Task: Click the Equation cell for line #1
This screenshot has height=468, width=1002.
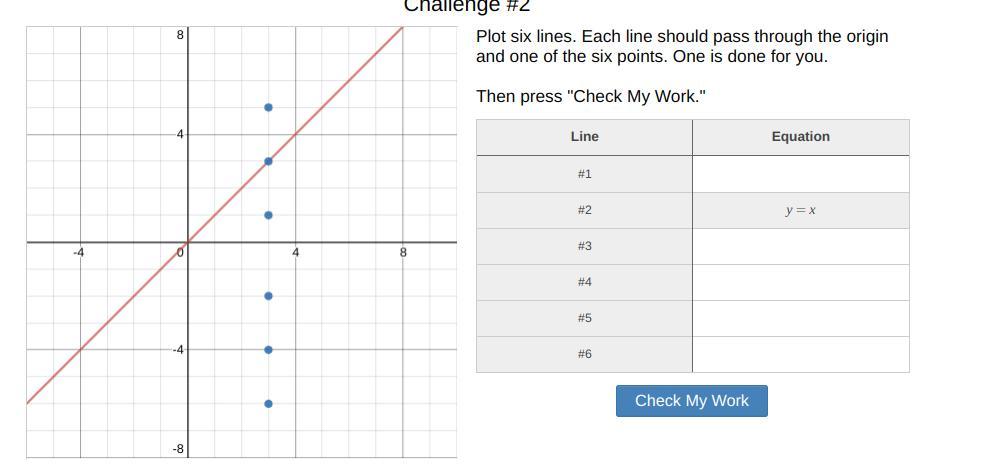Action: point(800,174)
